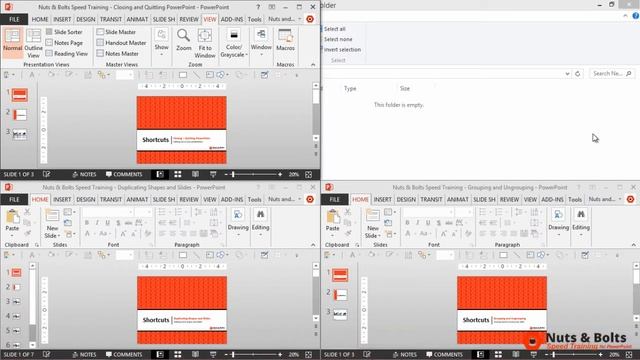640x360 pixels.
Task: Click Slide Sorter icon in bottom-right status bar
Action: 498,355
